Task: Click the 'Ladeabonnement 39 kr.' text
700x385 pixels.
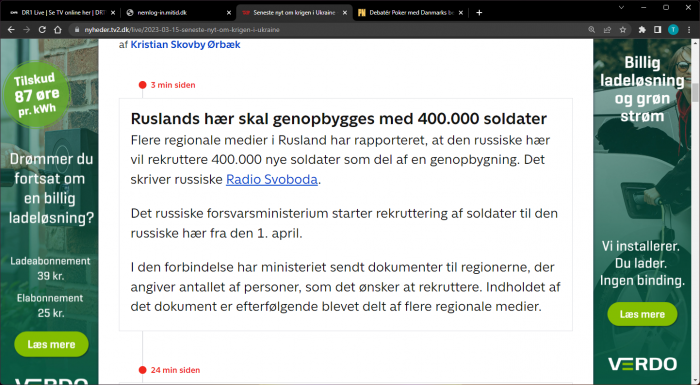Action: [50, 268]
